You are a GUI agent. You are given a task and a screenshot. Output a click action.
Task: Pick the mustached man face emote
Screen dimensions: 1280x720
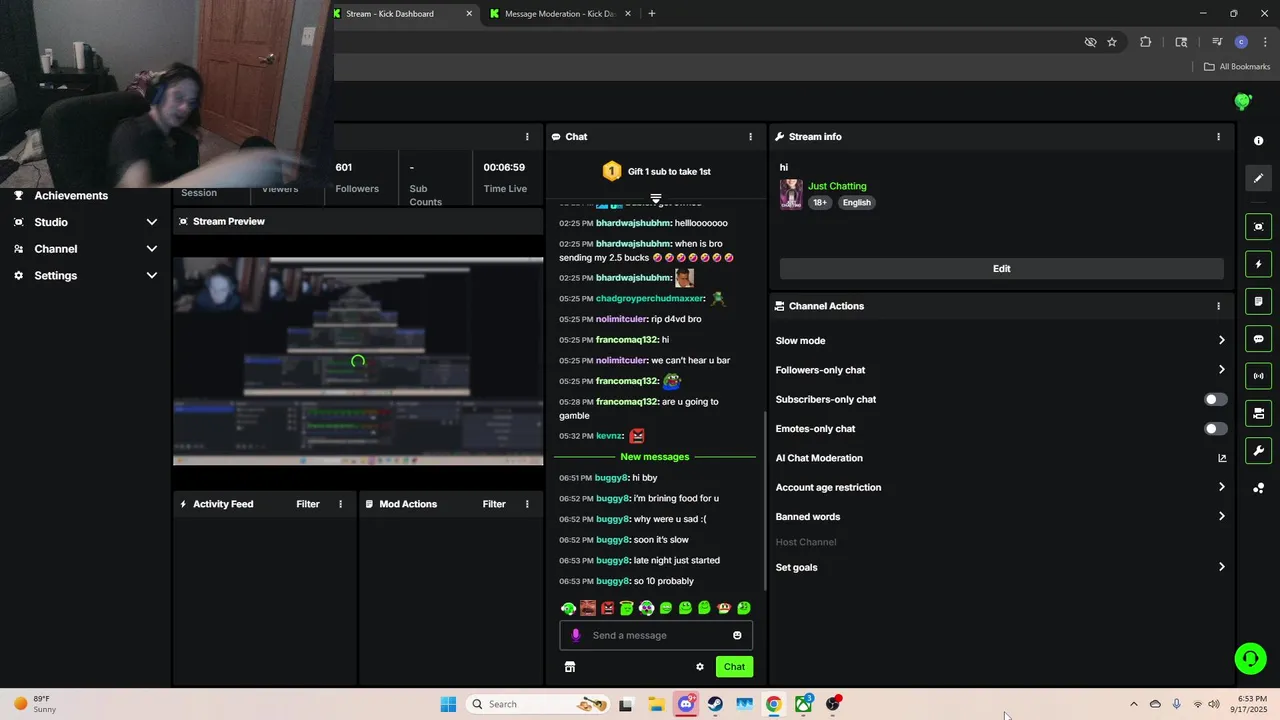(588, 608)
